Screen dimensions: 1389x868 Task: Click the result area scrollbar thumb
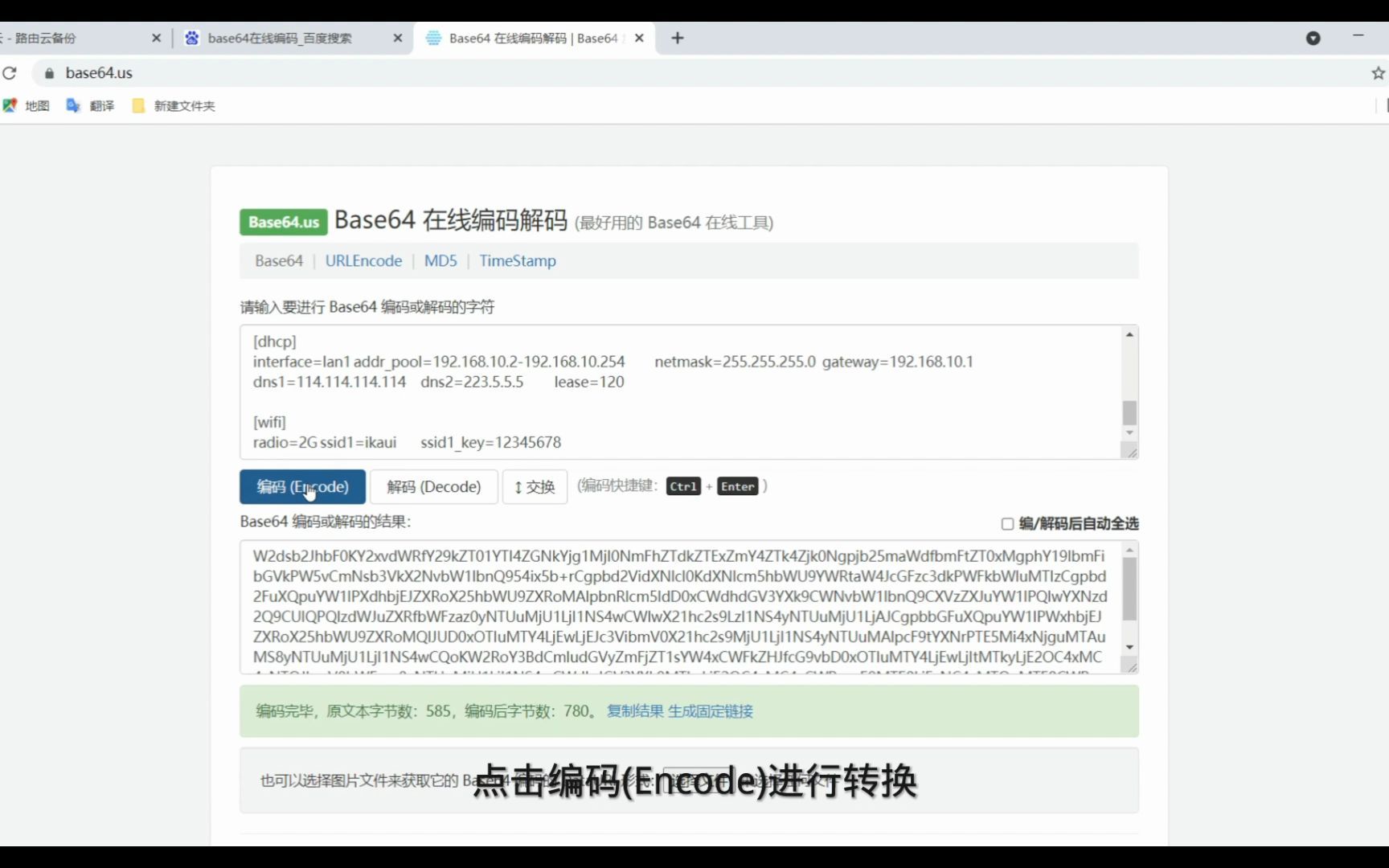pyautogui.click(x=1129, y=589)
